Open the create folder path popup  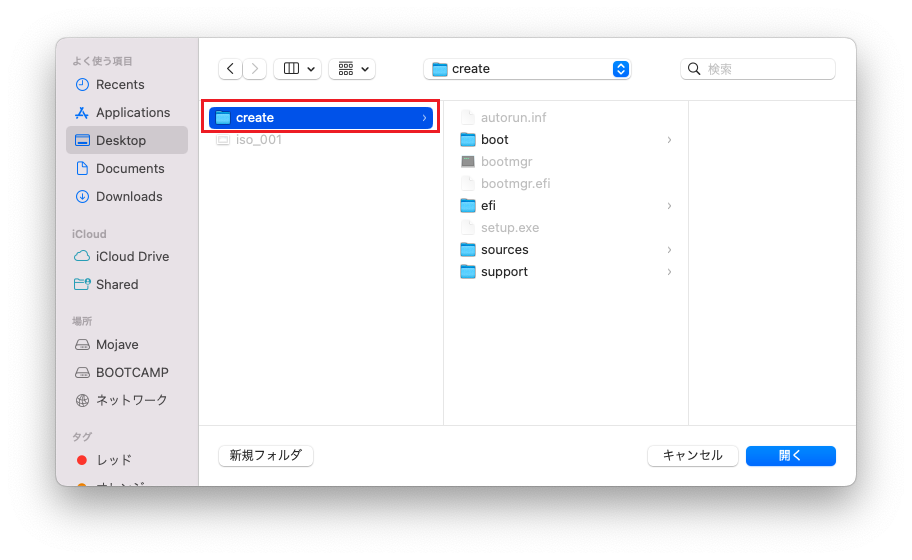tap(527, 69)
